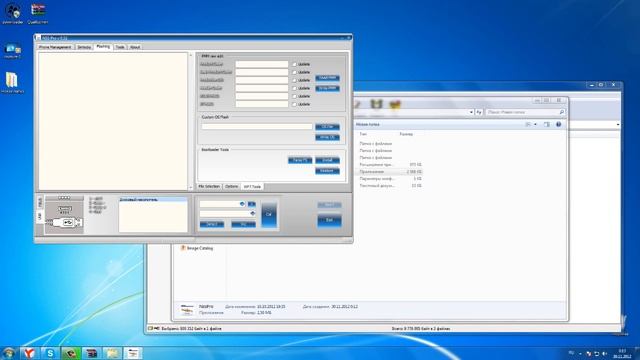Open the lower combo box dropdown above the Info button

(253, 213)
